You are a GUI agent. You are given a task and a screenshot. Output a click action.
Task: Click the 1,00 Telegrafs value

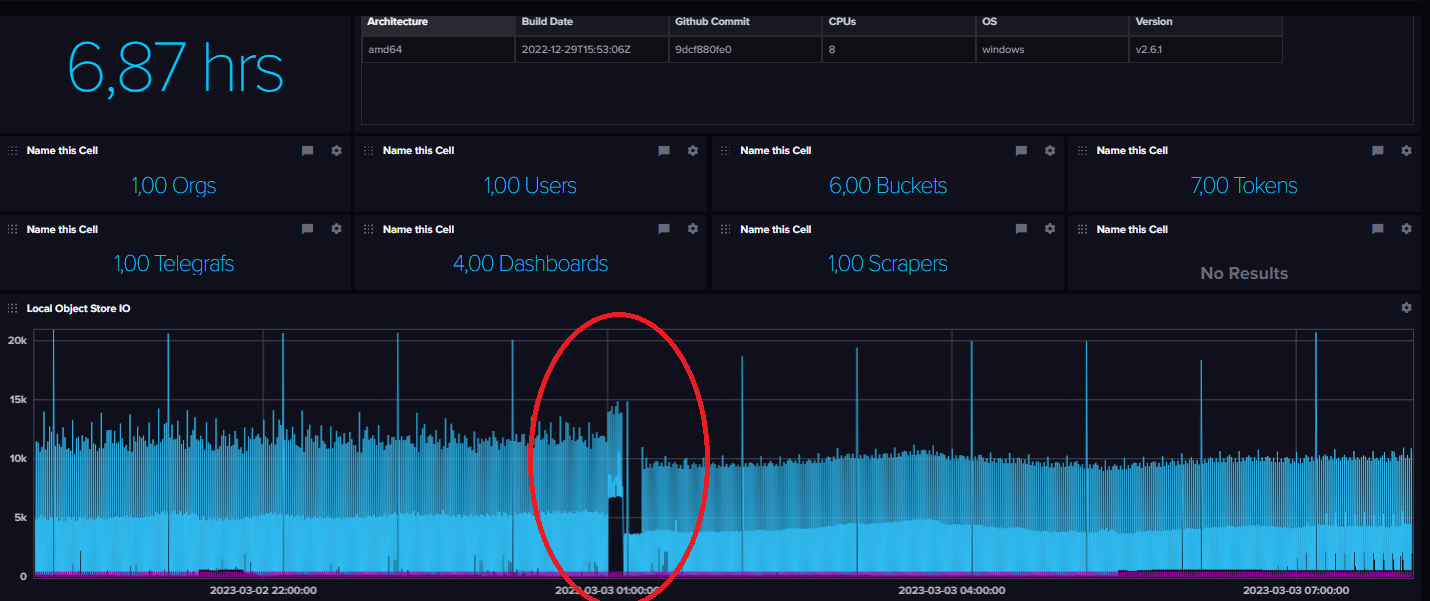coord(174,264)
